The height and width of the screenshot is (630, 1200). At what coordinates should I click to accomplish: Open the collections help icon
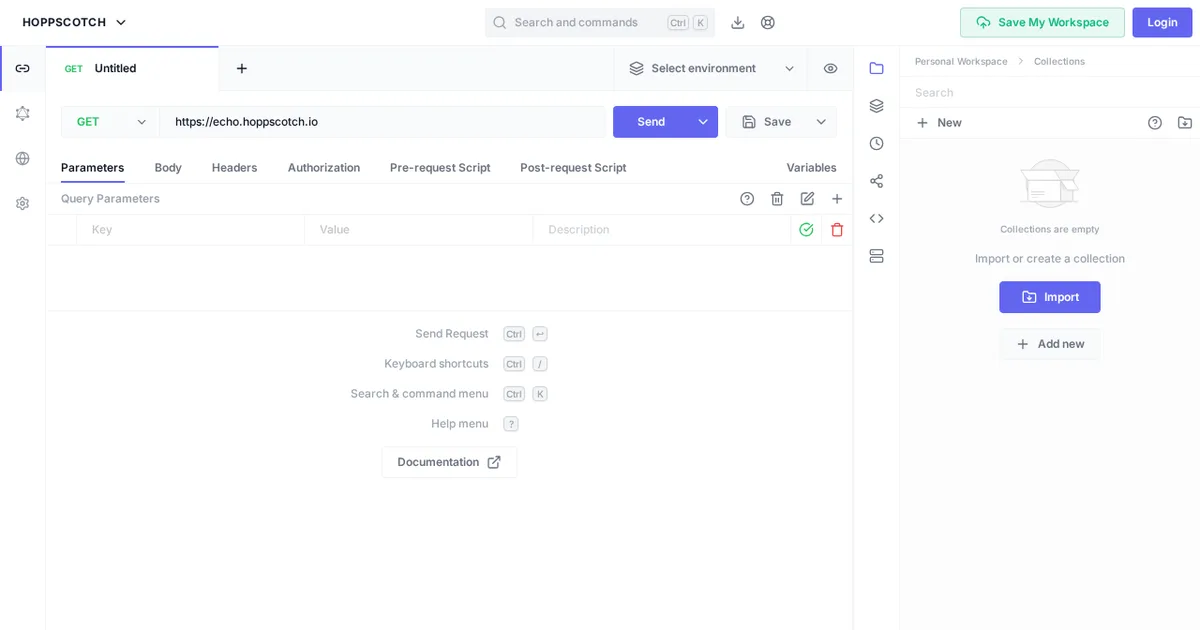click(x=1155, y=122)
